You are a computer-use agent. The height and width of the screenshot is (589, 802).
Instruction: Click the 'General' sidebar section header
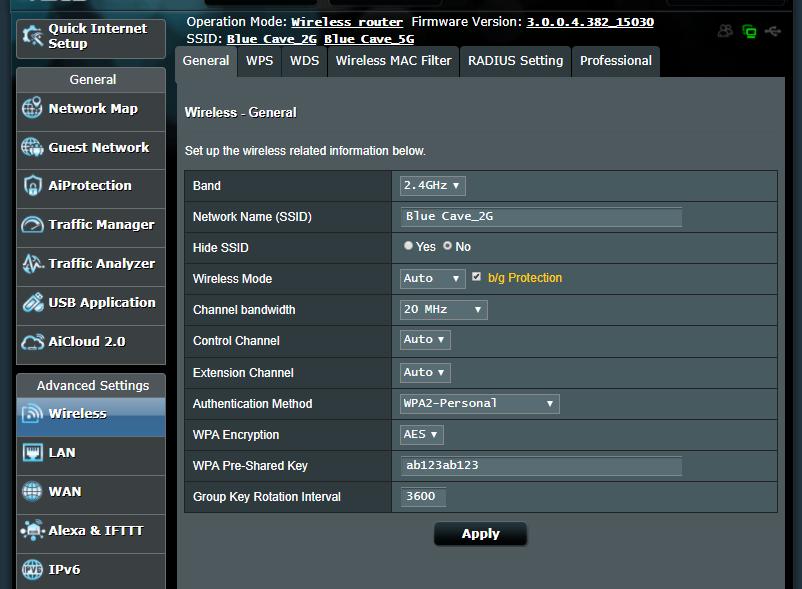[93, 79]
